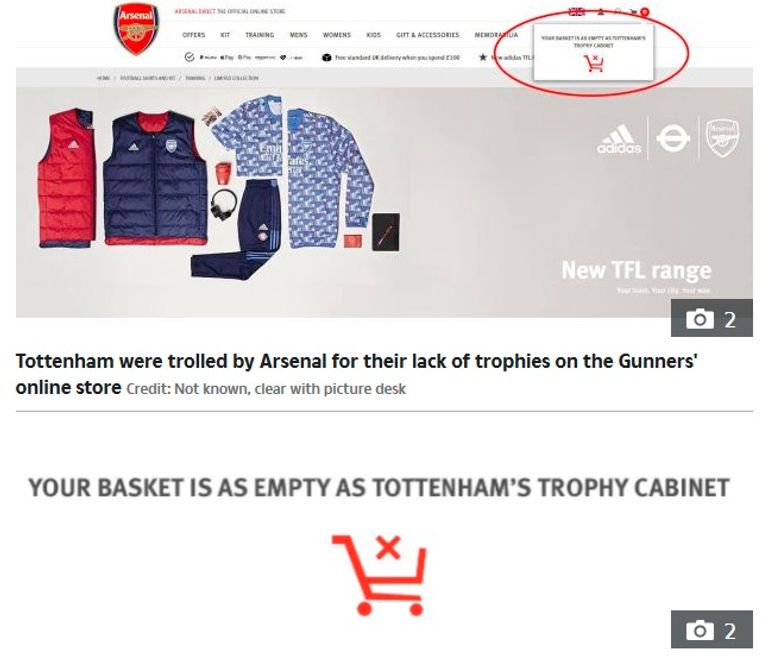The width and height of the screenshot is (768, 663).
Task: Click the navy padded vest product image
Action: click(155, 178)
